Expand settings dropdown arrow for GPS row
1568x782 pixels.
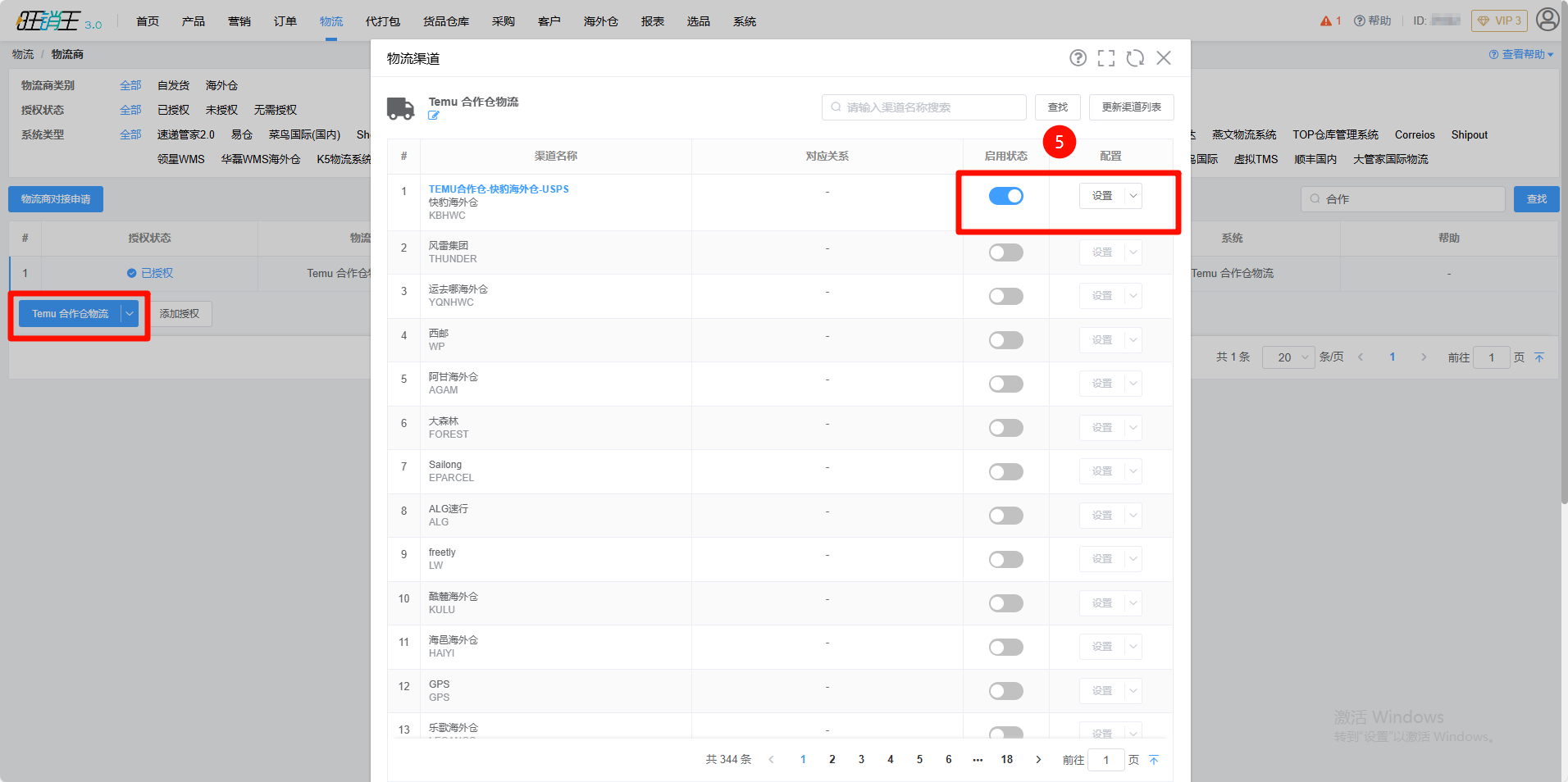pos(1133,691)
